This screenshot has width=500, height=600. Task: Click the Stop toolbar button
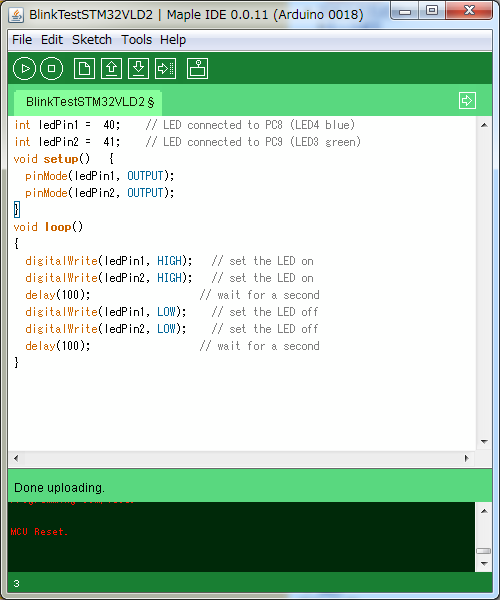[x=51, y=68]
